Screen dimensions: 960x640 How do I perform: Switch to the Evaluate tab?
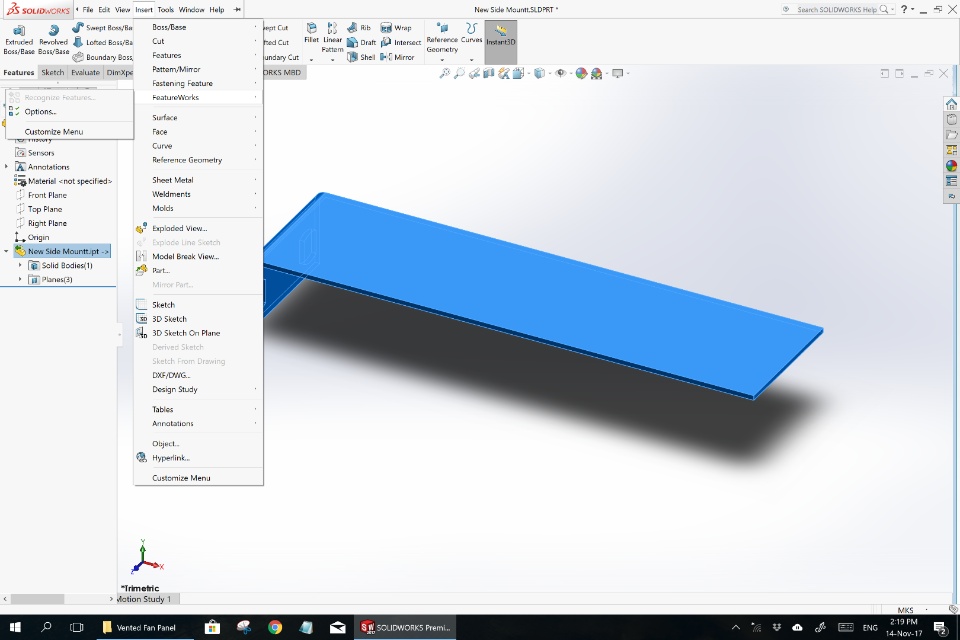(x=85, y=72)
